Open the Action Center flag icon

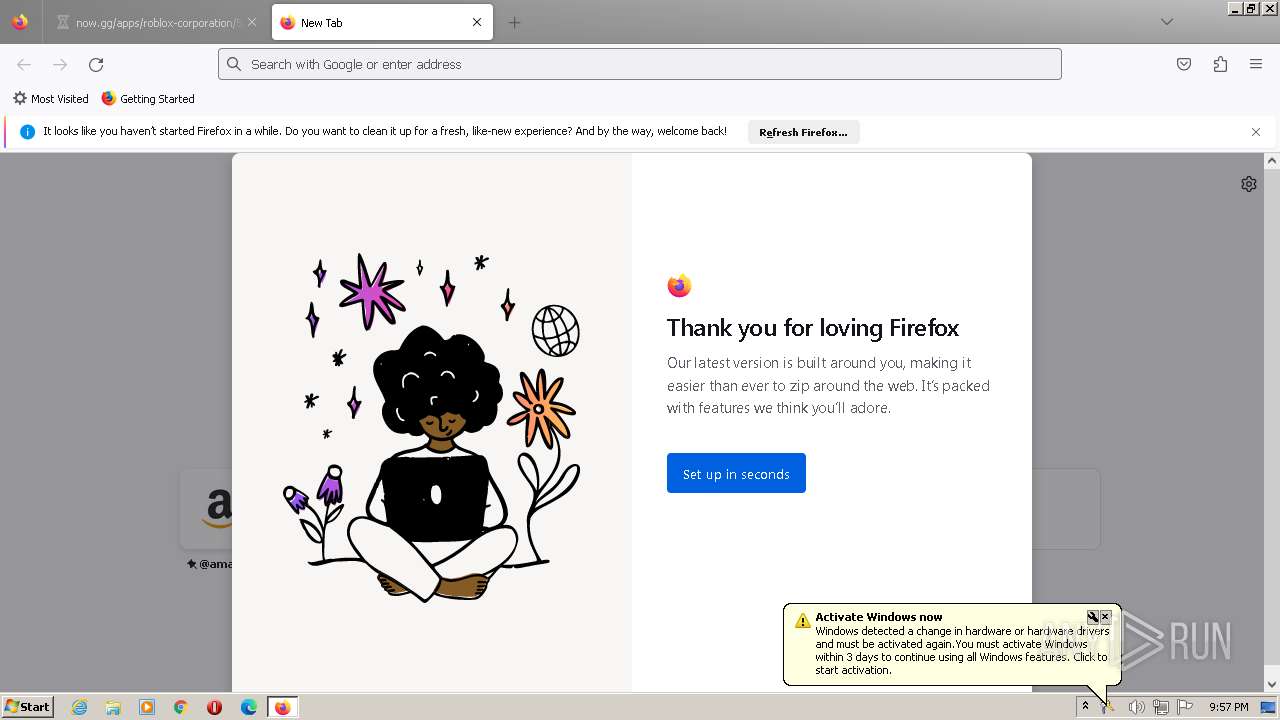click(1185, 707)
